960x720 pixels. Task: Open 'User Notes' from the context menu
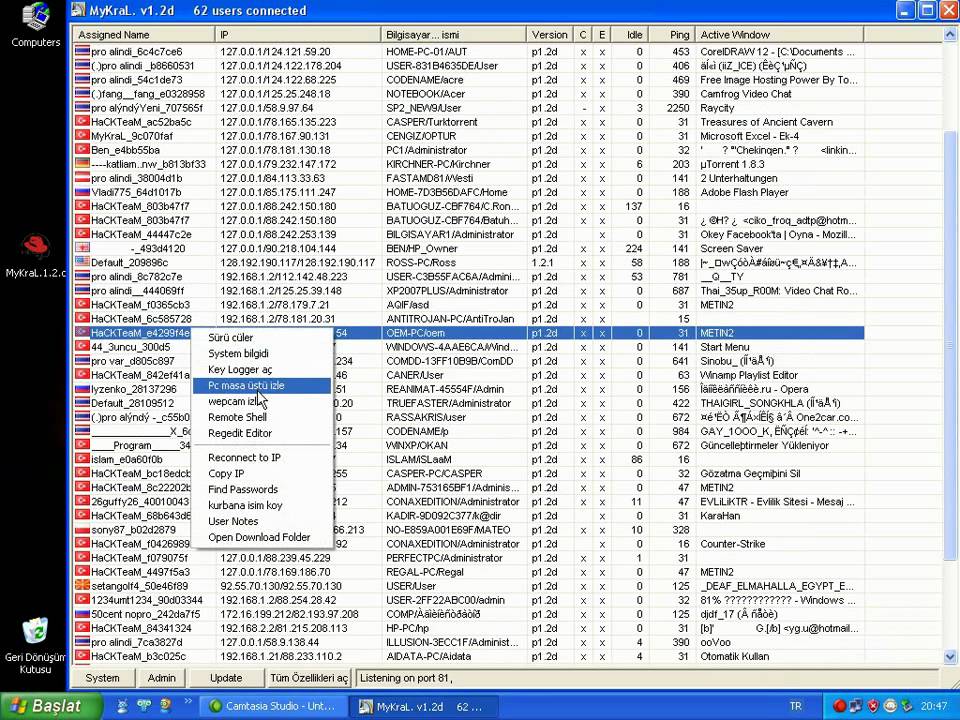[261, 521]
